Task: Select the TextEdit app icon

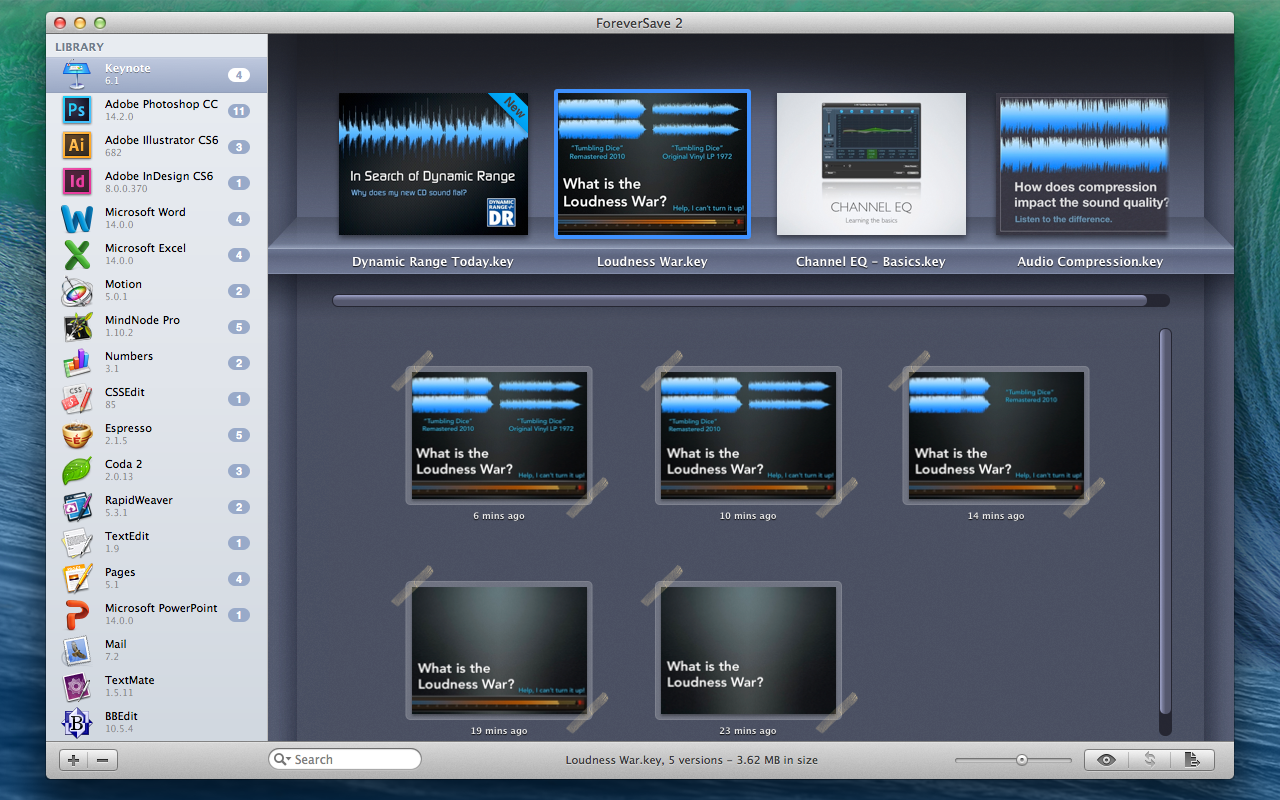Action: click(77, 543)
